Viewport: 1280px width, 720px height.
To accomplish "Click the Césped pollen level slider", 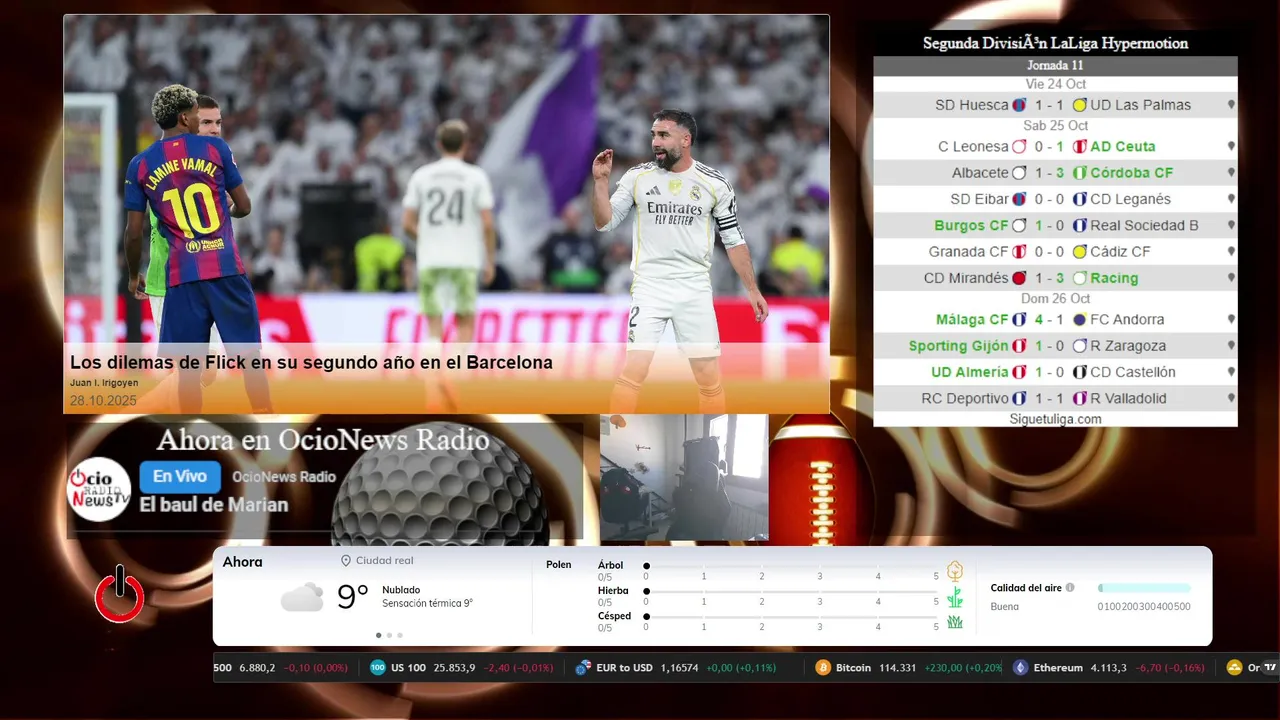I will point(791,617).
